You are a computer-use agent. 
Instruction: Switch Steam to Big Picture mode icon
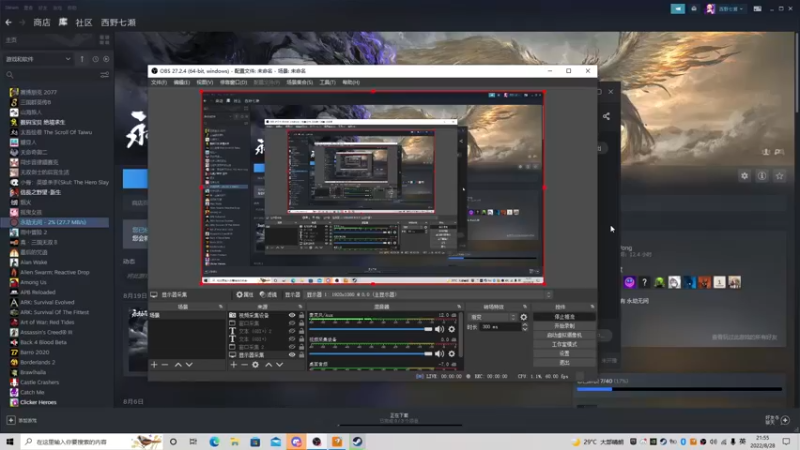coord(757,9)
